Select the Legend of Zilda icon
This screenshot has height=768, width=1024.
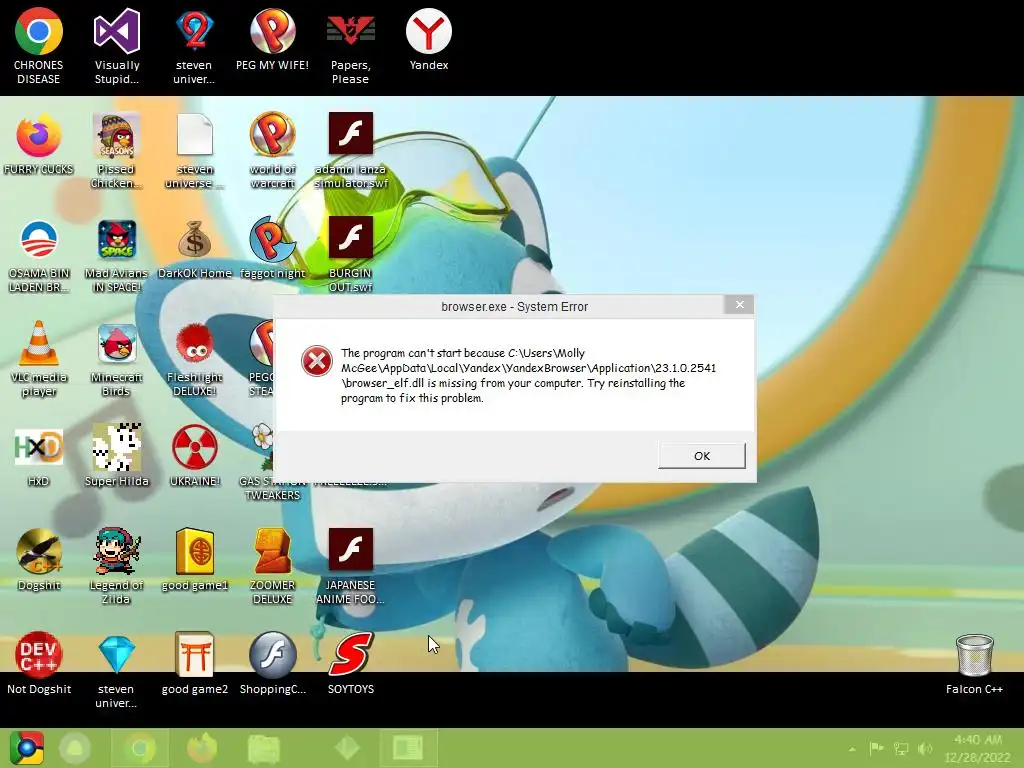click(x=116, y=566)
